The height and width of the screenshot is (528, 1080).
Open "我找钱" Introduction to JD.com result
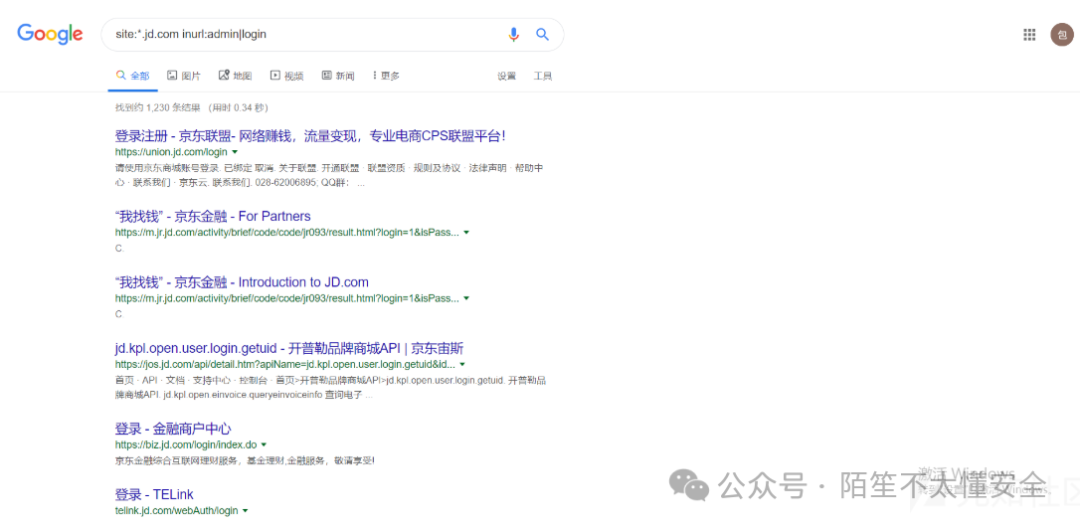coord(242,282)
